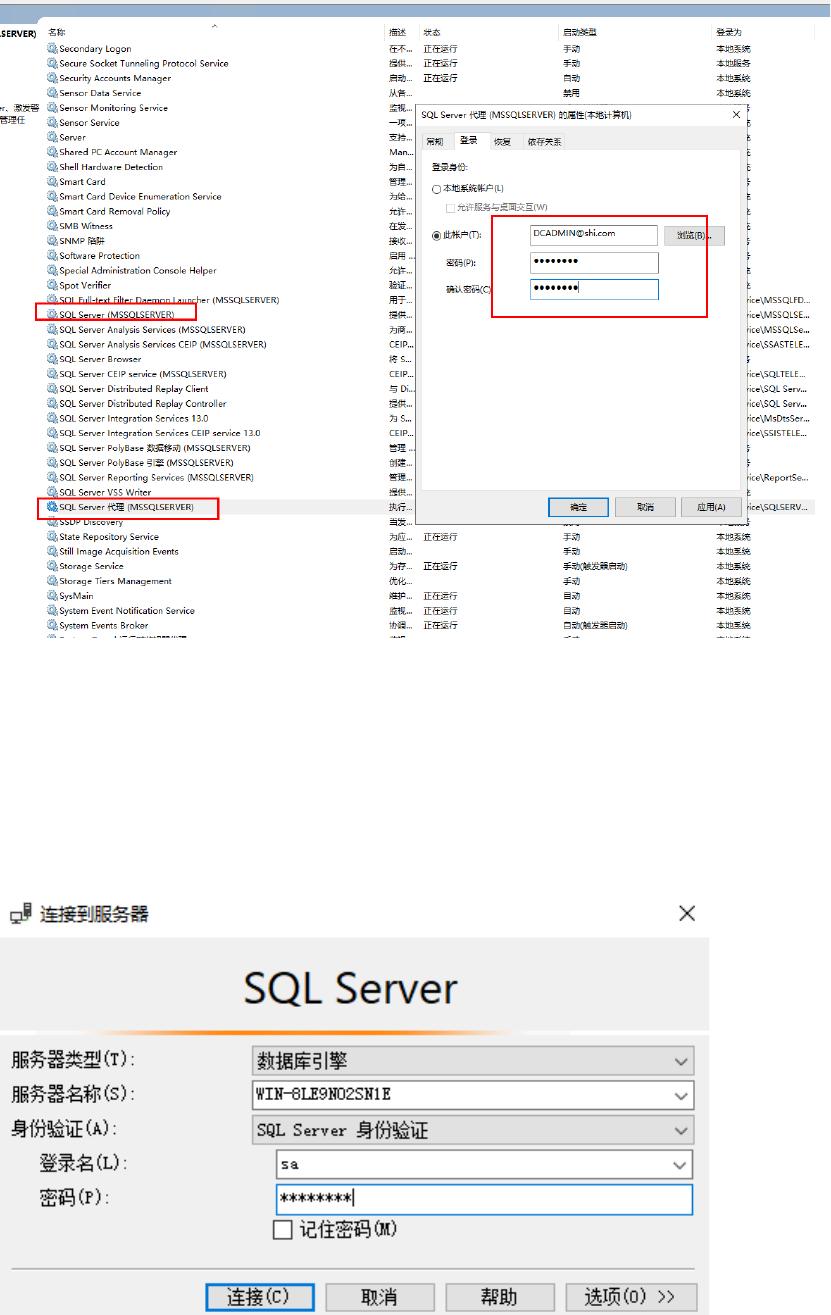Toggle 允许服务与桌面交互 checkbox
831x1315 pixels.
pyautogui.click(x=450, y=207)
